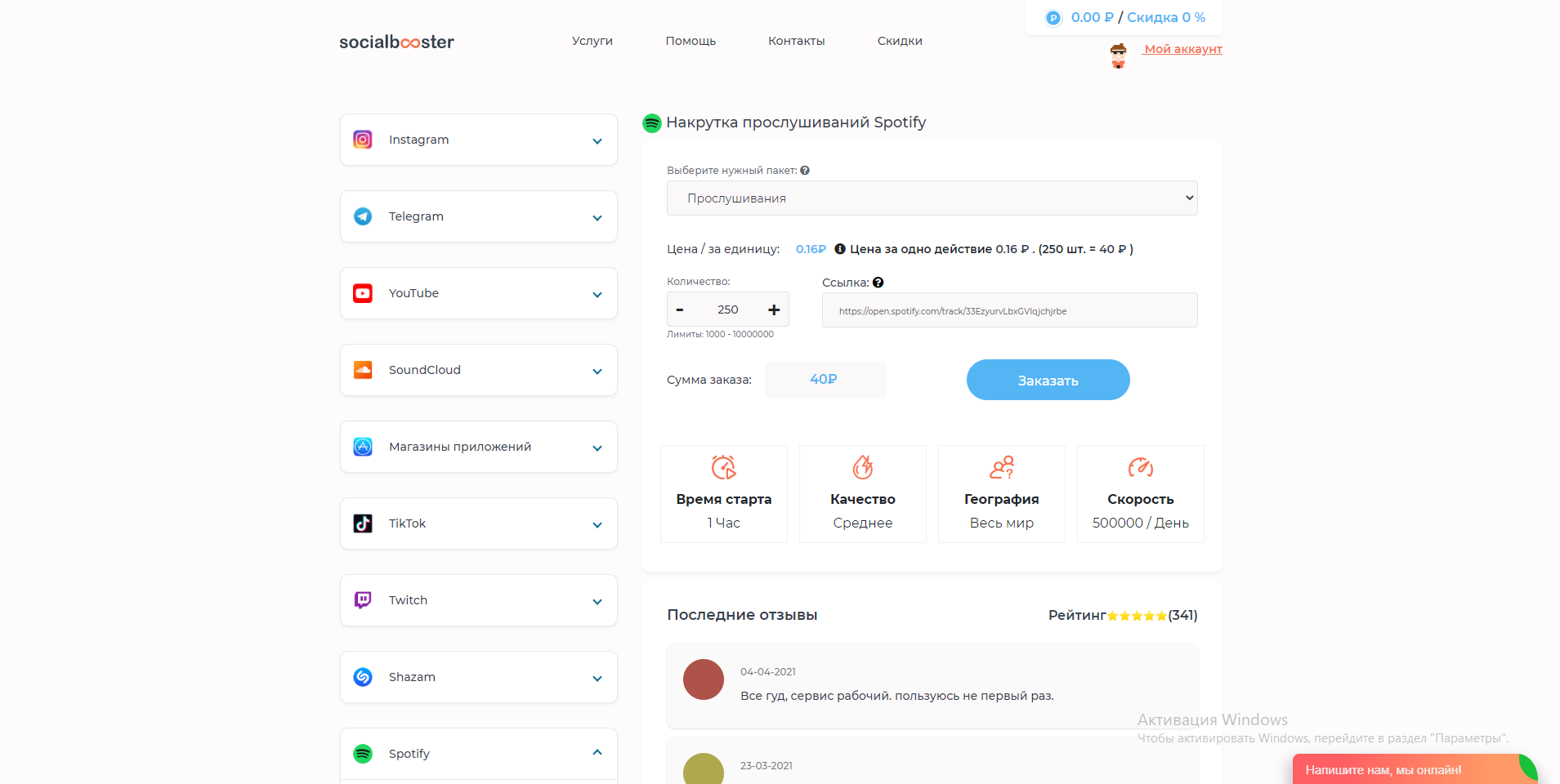This screenshot has height=784, width=1560.
Task: Click the review text Все гуд, сервис рабочий
Action: click(897, 696)
